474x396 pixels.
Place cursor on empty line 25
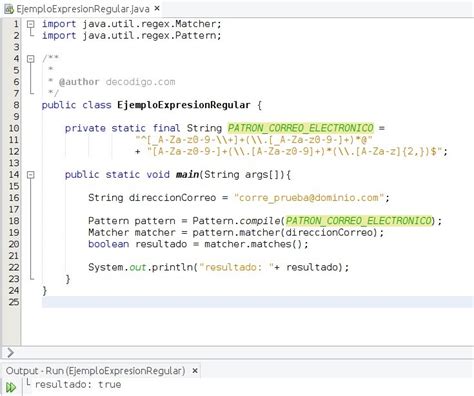257,302
